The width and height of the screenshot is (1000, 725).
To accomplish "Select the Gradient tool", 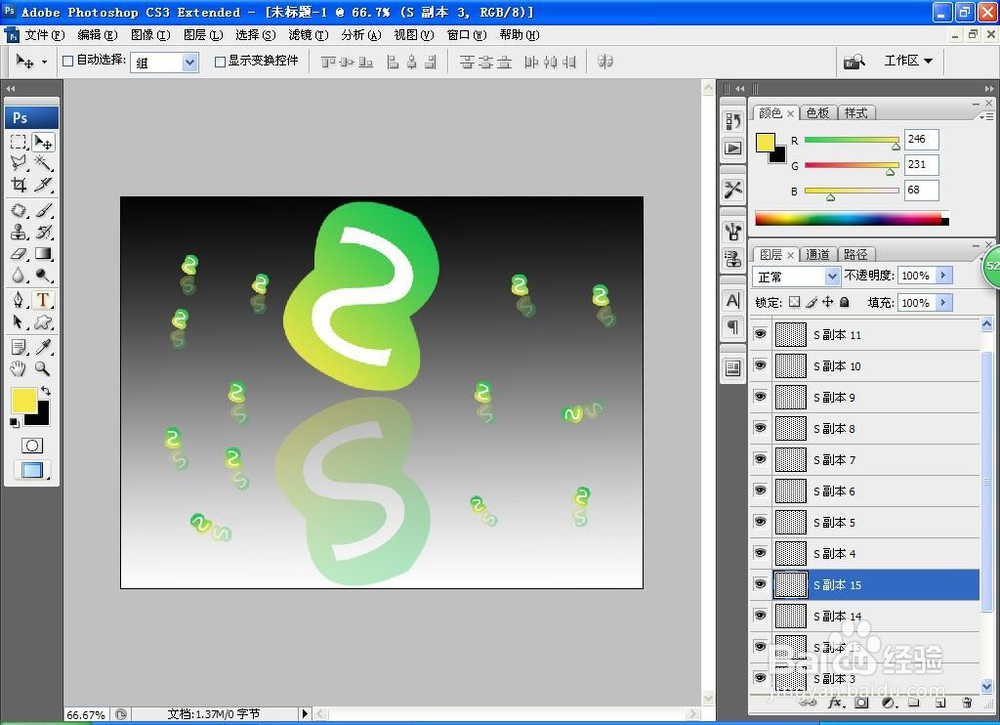I will (x=43, y=254).
